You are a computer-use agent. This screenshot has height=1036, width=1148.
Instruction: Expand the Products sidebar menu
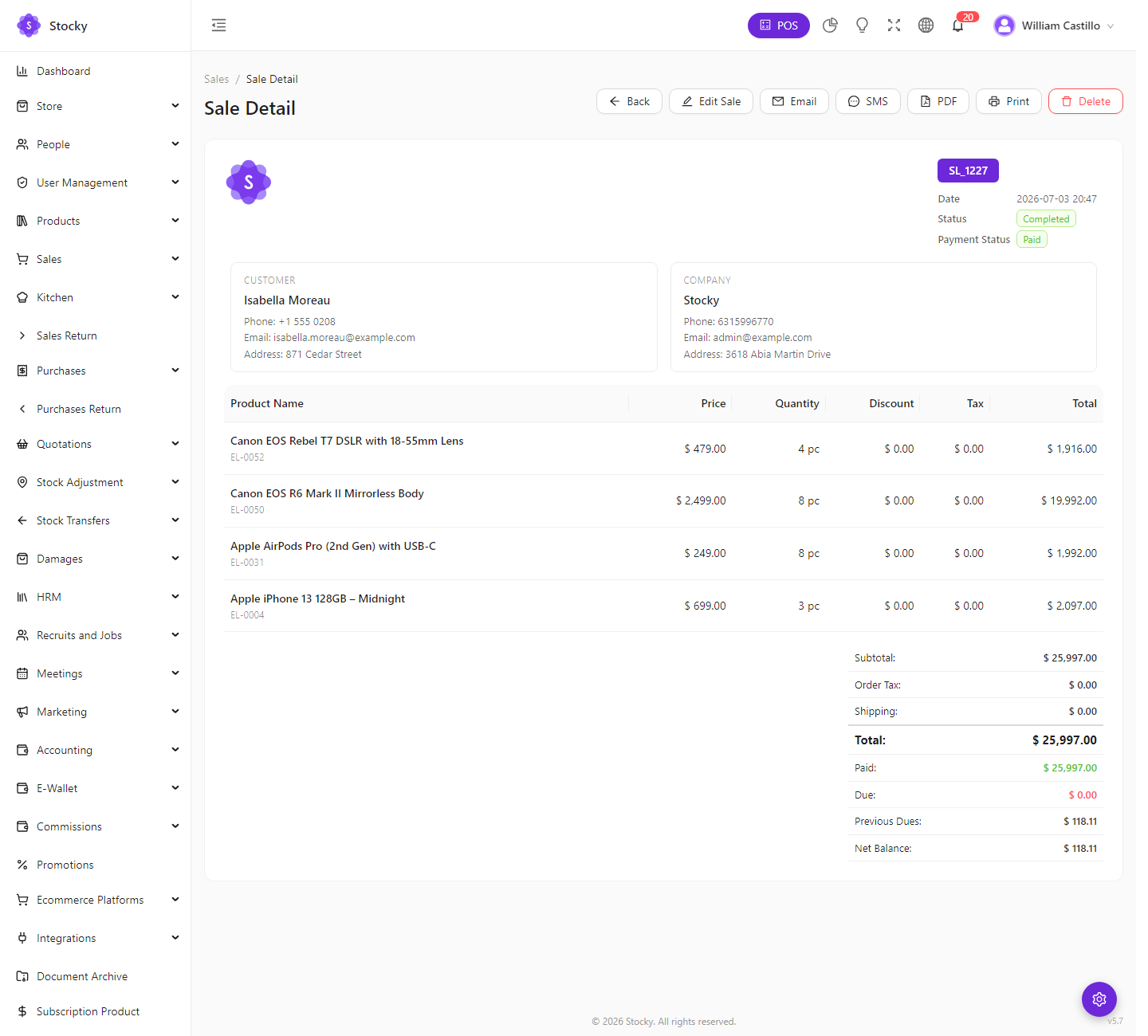pyautogui.click(x=96, y=221)
